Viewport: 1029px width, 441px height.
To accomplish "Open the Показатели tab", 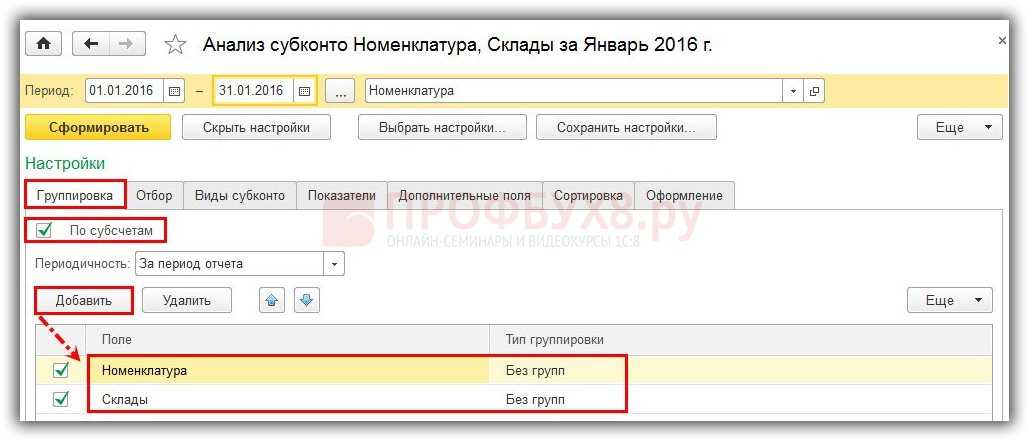I will (x=342, y=196).
